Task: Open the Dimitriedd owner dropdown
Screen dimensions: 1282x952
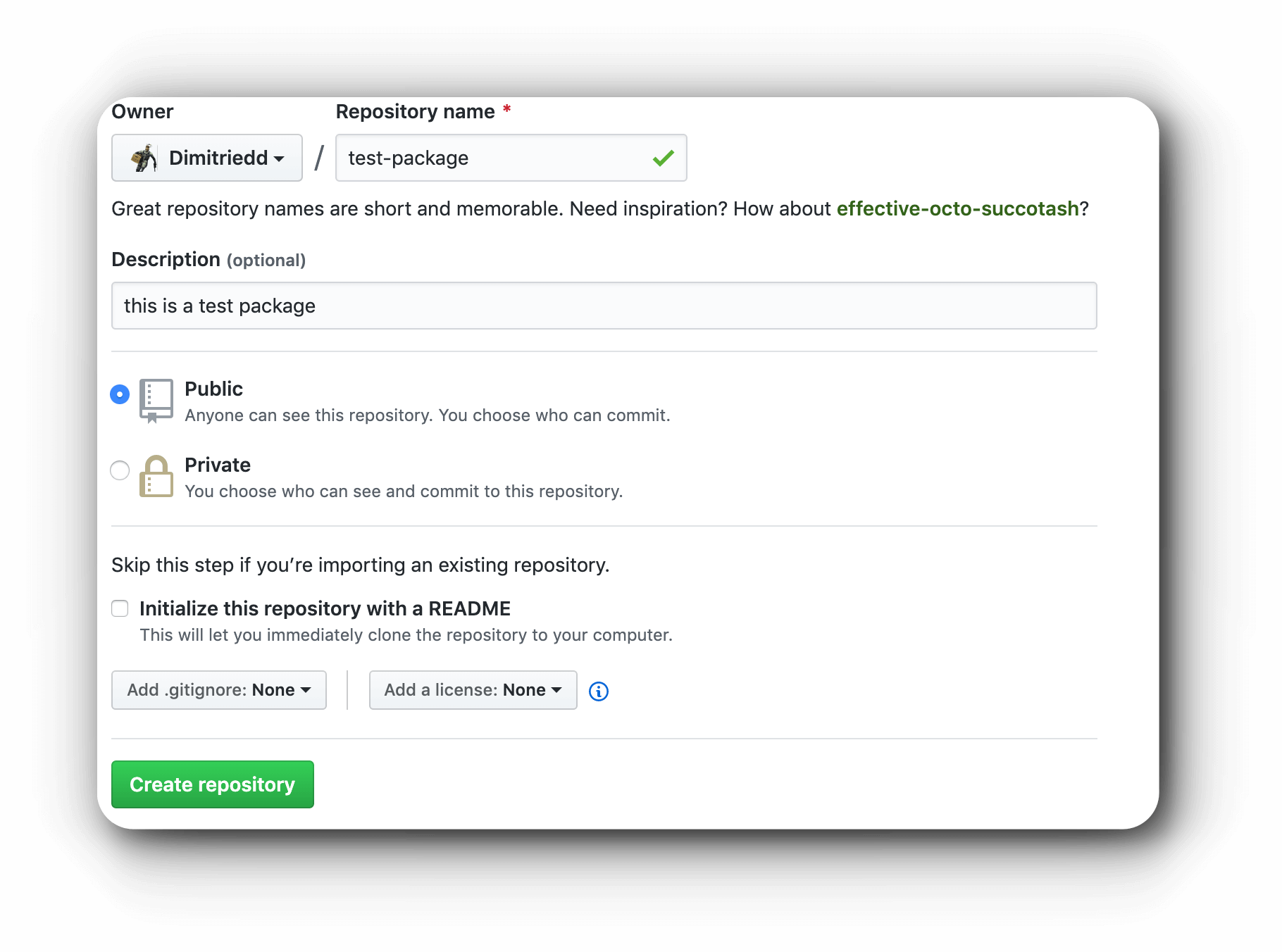Action: [x=207, y=158]
